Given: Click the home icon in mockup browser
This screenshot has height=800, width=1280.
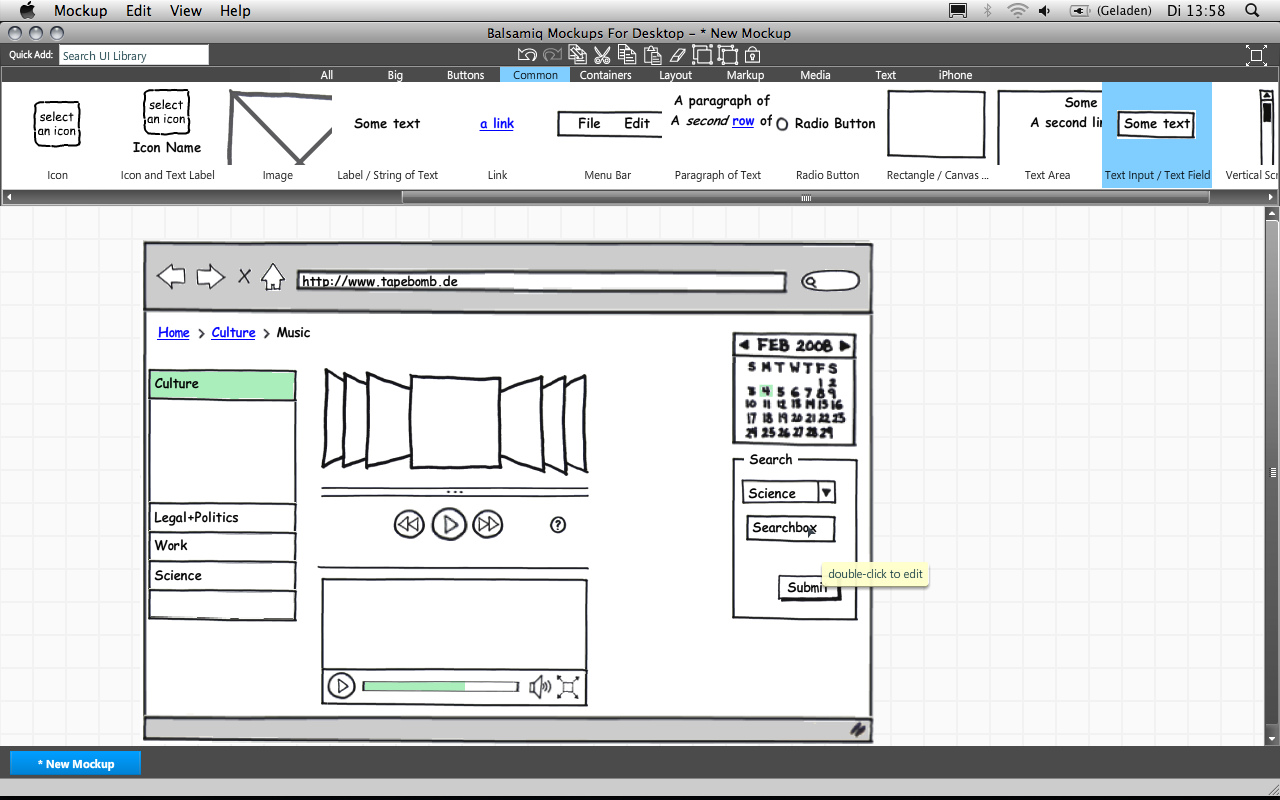Looking at the screenshot, I should pyautogui.click(x=272, y=277).
